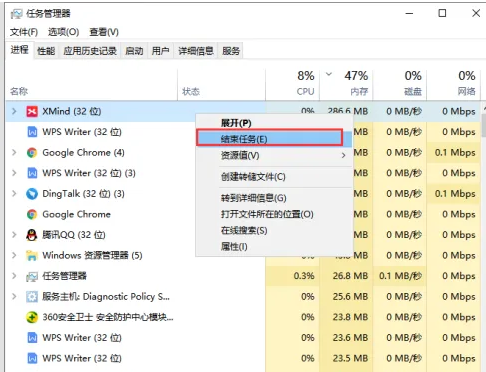Select the WPS Writer row using 23.5 MB

click(x=243, y=358)
